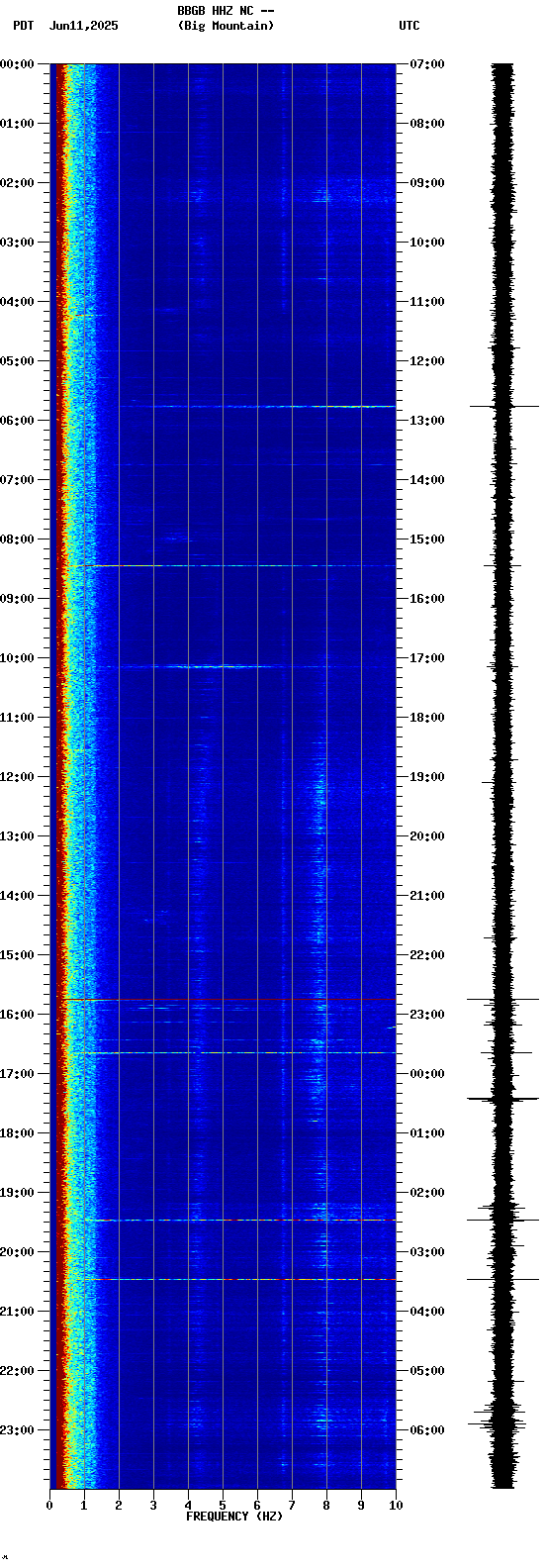The image size is (546, 1568).
Task: Click the 07:00 PDT time label on left axis
Action: [18, 480]
